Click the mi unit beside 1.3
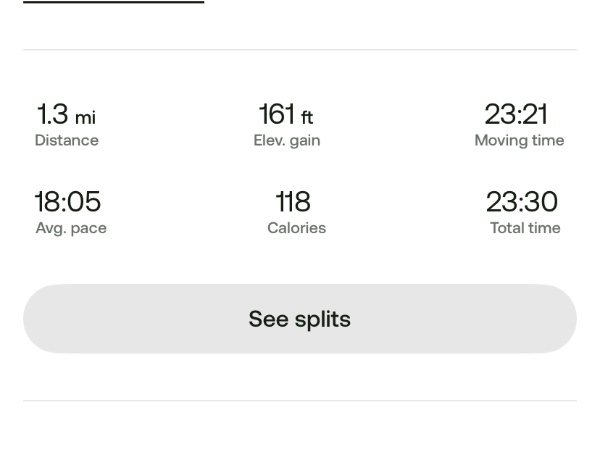This screenshot has height=450, width=600. coord(86,119)
